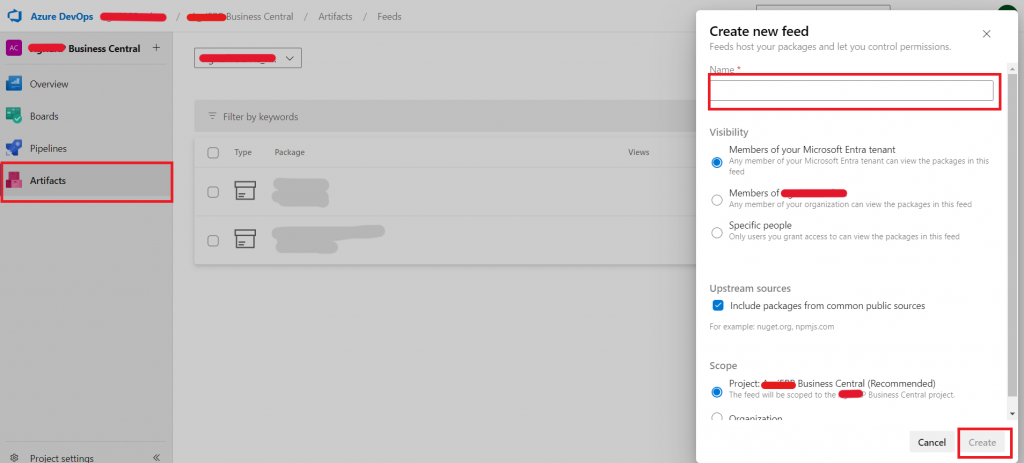The height and width of the screenshot is (463, 1024).
Task: Click the Cancel button
Action: pyautogui.click(x=931, y=443)
